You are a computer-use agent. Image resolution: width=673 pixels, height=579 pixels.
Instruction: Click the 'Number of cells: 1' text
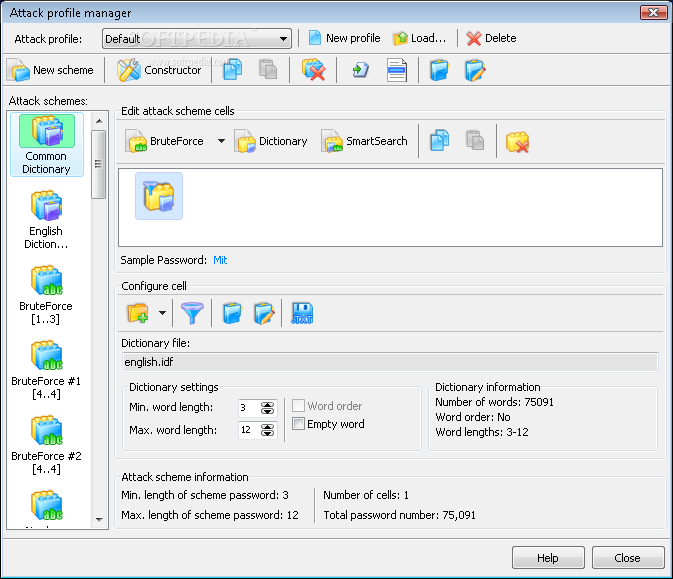[366, 495]
